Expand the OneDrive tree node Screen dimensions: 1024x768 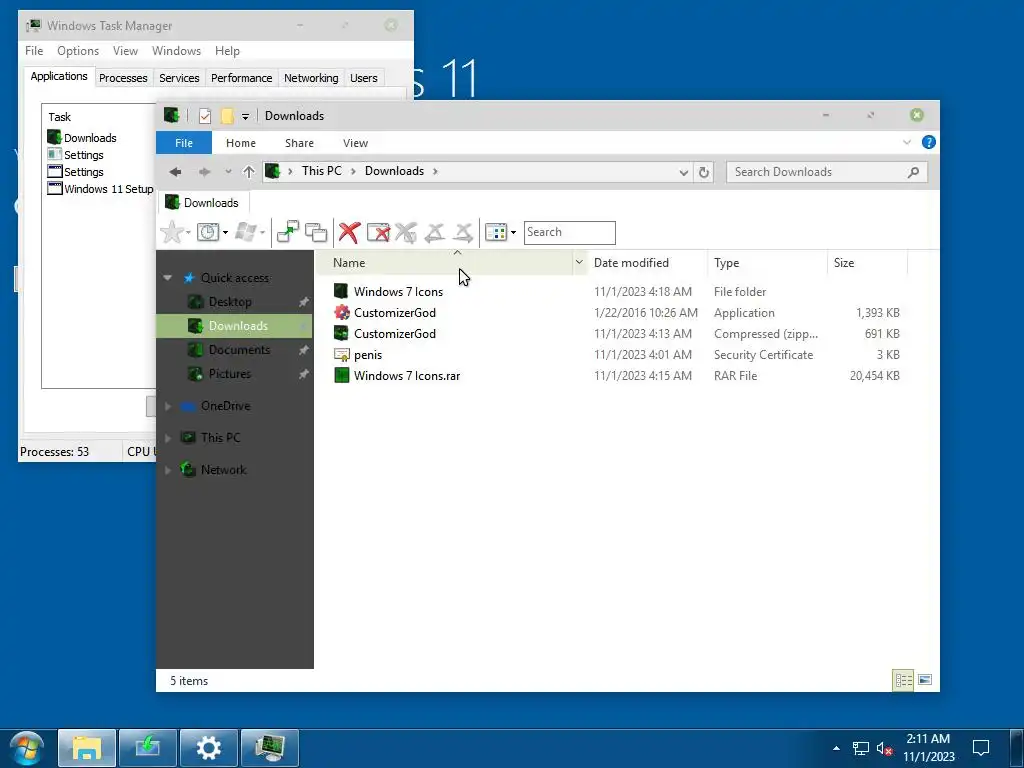tap(168, 406)
